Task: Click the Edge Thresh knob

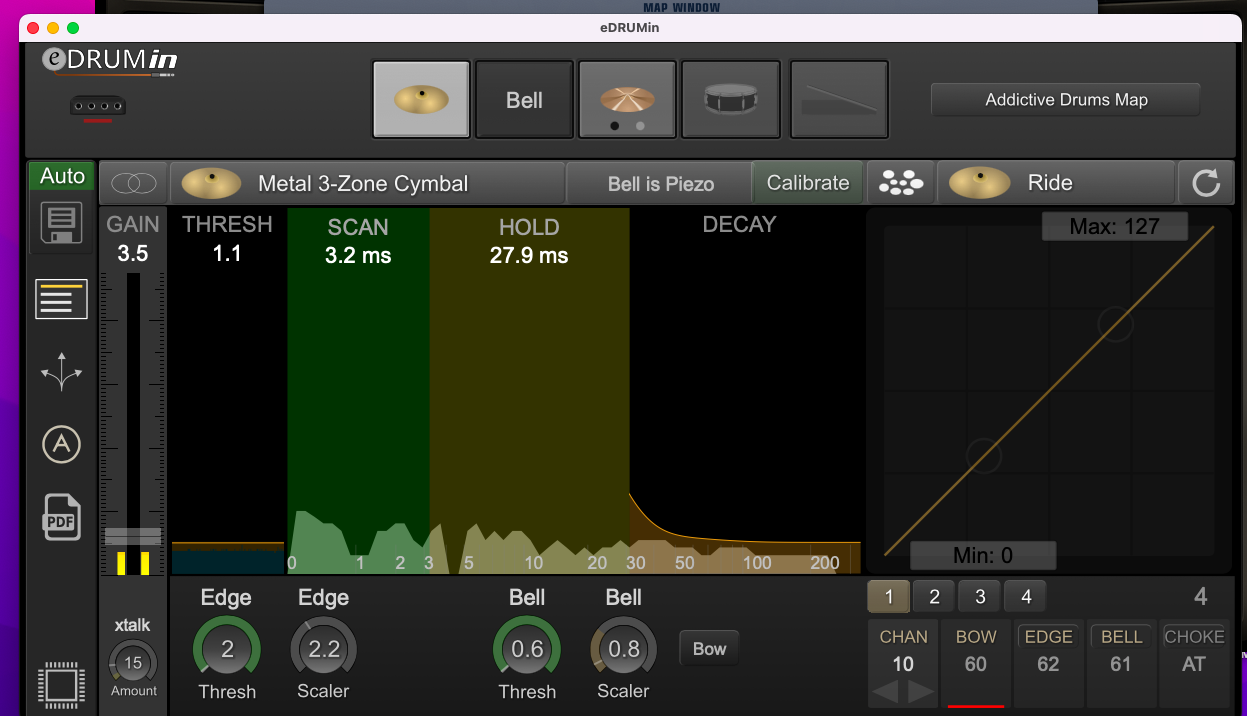Action: pyautogui.click(x=227, y=649)
